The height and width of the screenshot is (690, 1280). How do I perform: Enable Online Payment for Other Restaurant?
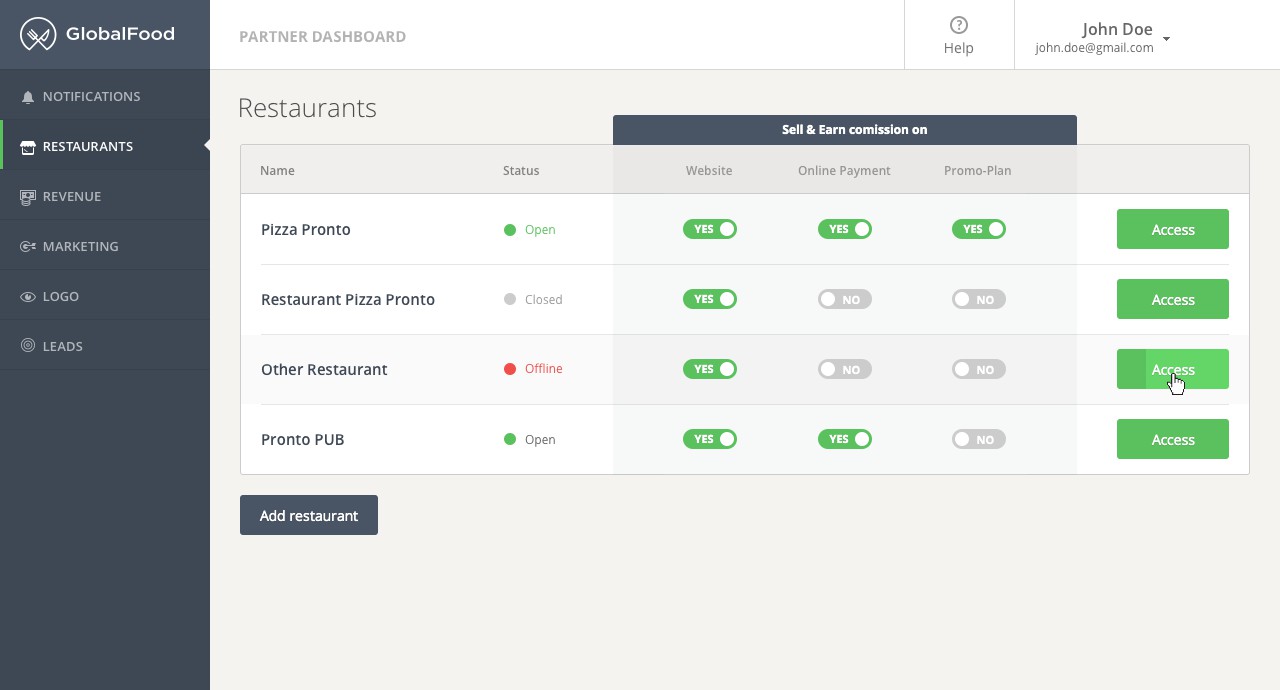coord(845,369)
